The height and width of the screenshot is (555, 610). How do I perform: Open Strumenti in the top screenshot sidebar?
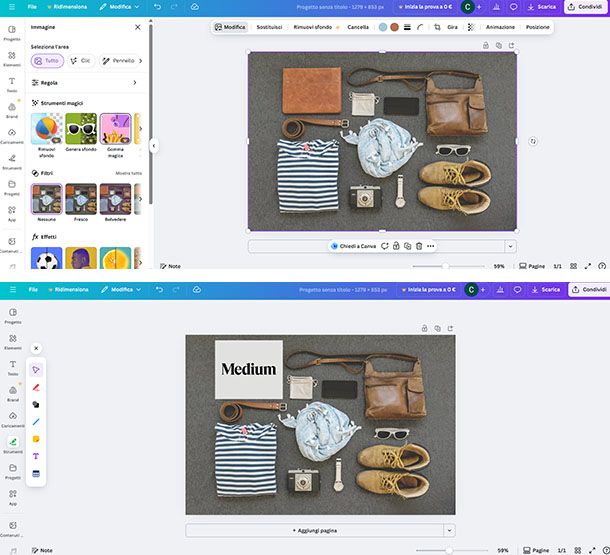point(12,162)
